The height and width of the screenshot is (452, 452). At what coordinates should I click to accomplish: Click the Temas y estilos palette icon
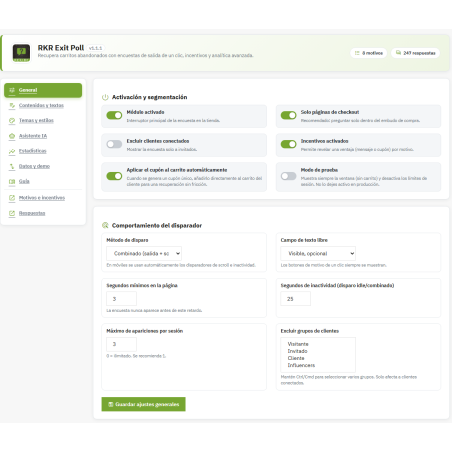tap(12, 121)
